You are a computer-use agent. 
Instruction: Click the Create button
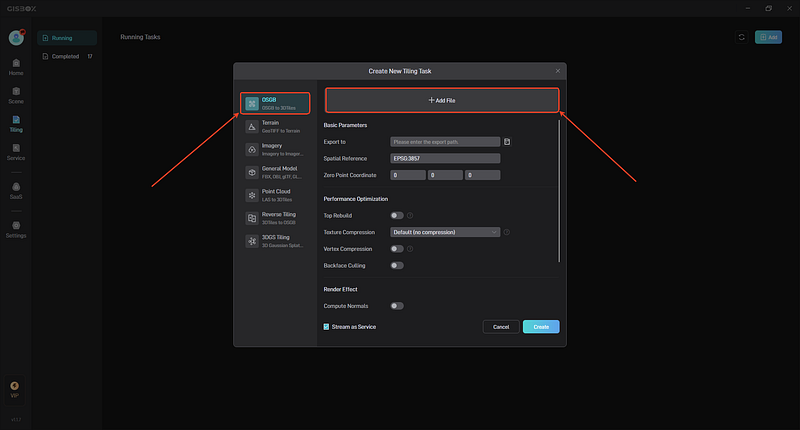[541, 326]
